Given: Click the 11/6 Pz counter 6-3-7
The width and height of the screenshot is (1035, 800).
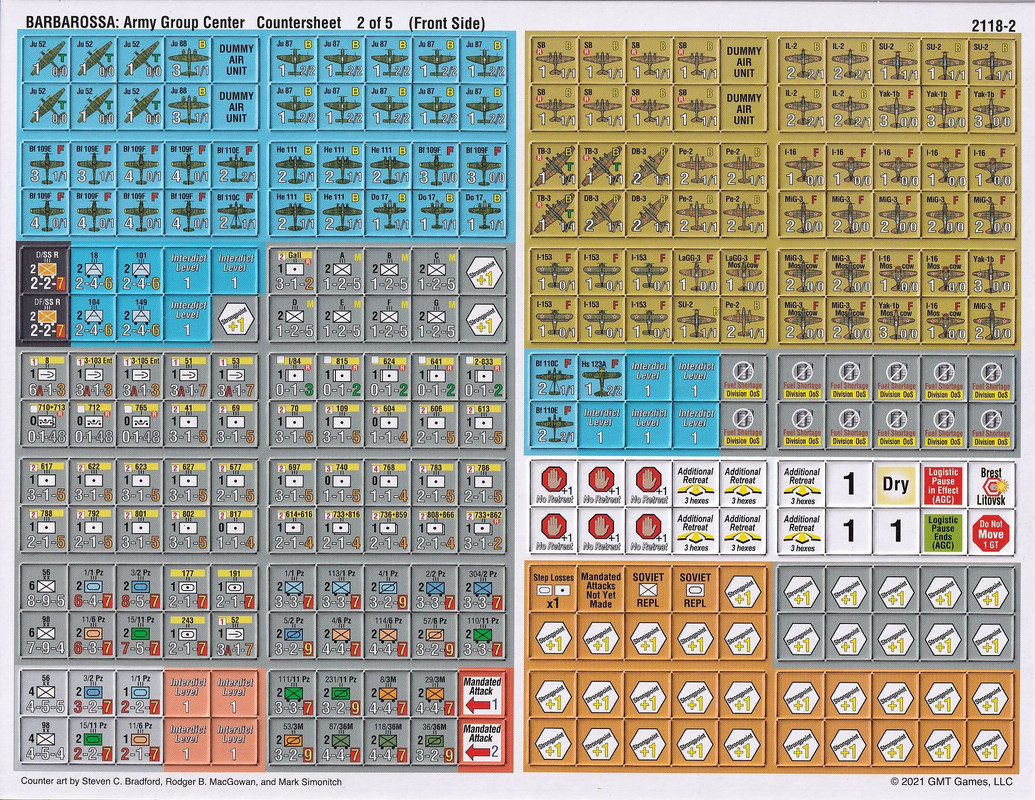Looking at the screenshot, I should pos(93,636).
